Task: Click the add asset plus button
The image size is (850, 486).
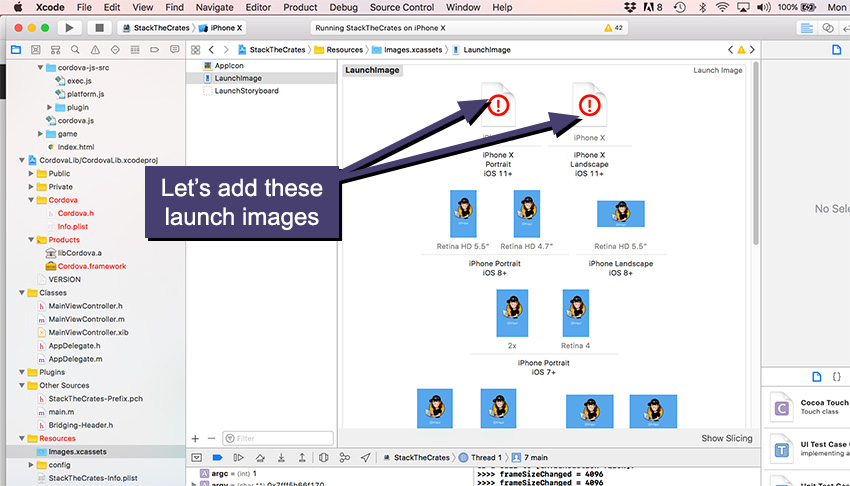Action: [195, 438]
